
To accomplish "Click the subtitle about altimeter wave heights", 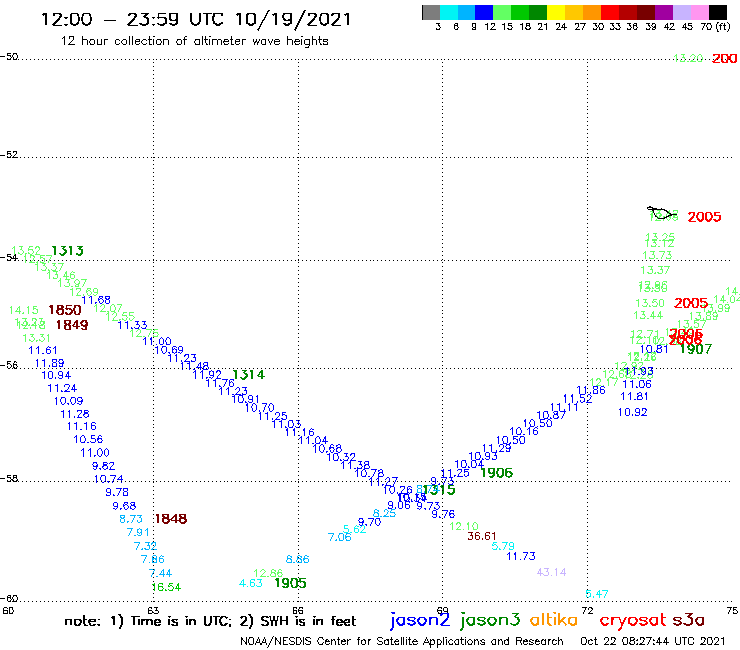I will tap(194, 41).
